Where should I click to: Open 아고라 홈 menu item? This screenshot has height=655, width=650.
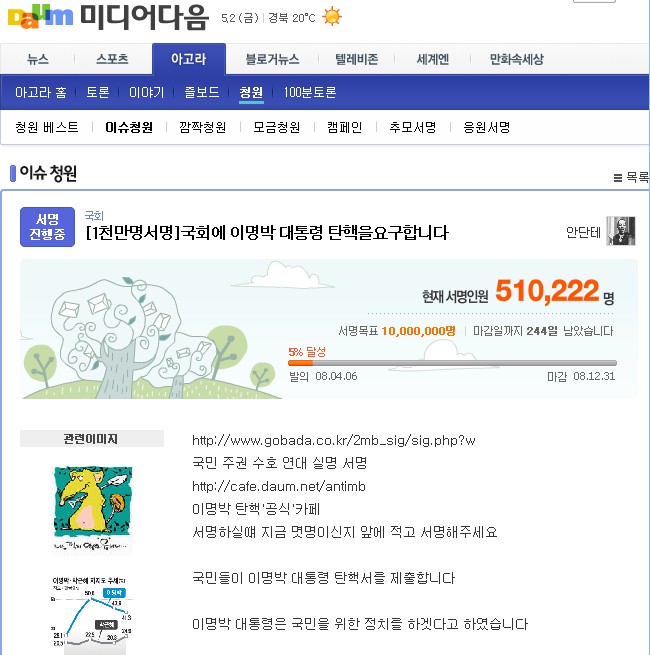41,92
